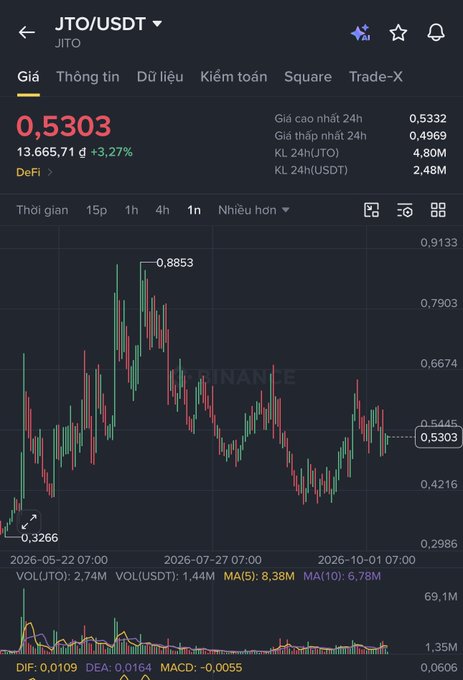This screenshot has width=463, height=680.
Task: Tap the KL 24h(JTO) value 4,80M
Action: tap(429, 153)
